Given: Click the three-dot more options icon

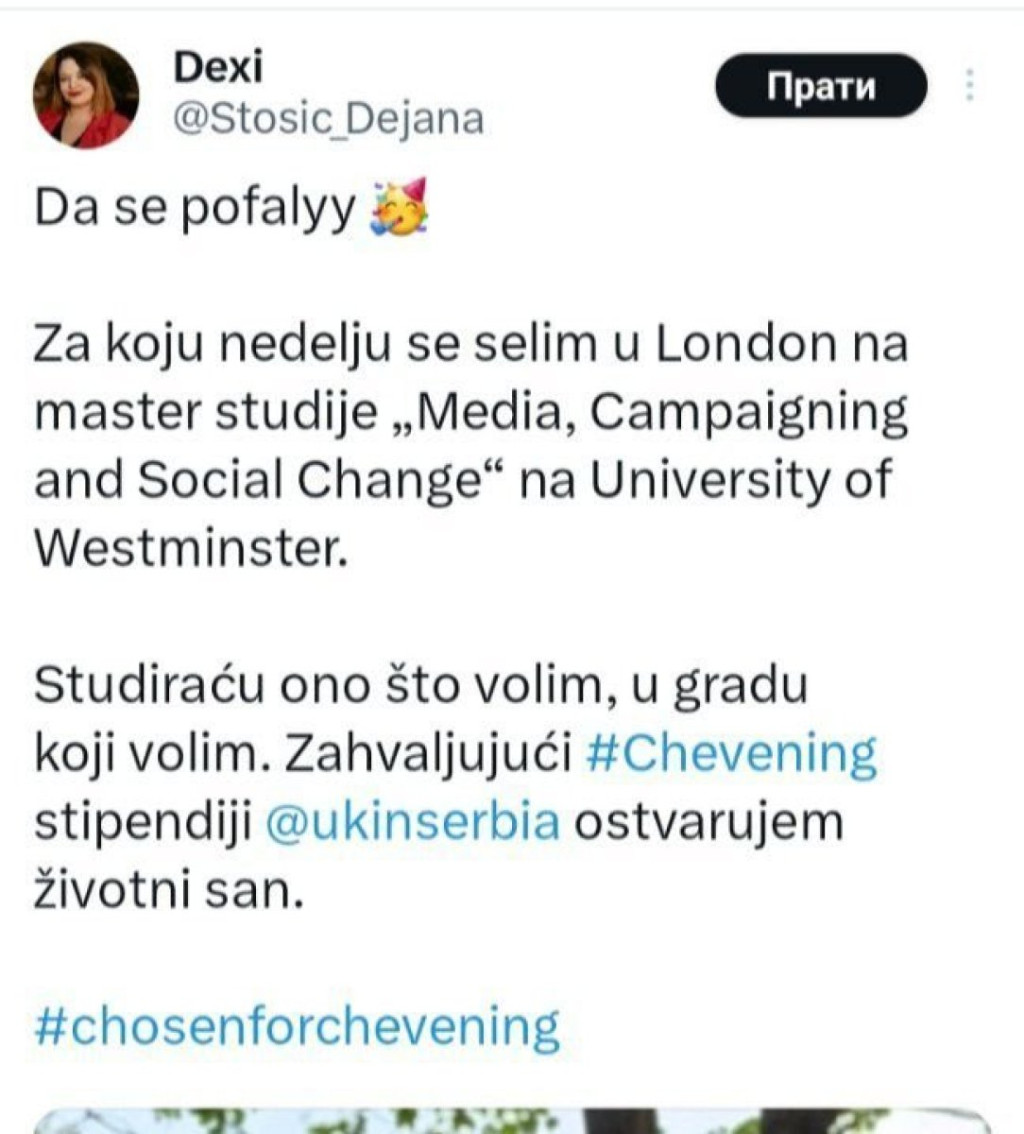Looking at the screenshot, I should 968,86.
